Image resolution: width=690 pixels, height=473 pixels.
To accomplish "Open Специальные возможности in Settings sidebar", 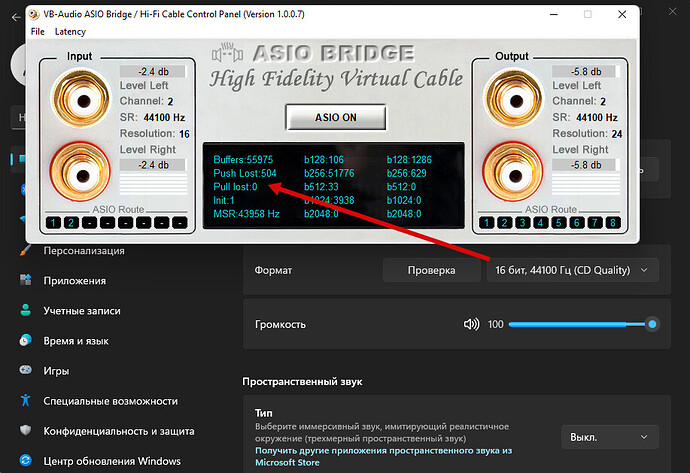I will click(x=110, y=401).
